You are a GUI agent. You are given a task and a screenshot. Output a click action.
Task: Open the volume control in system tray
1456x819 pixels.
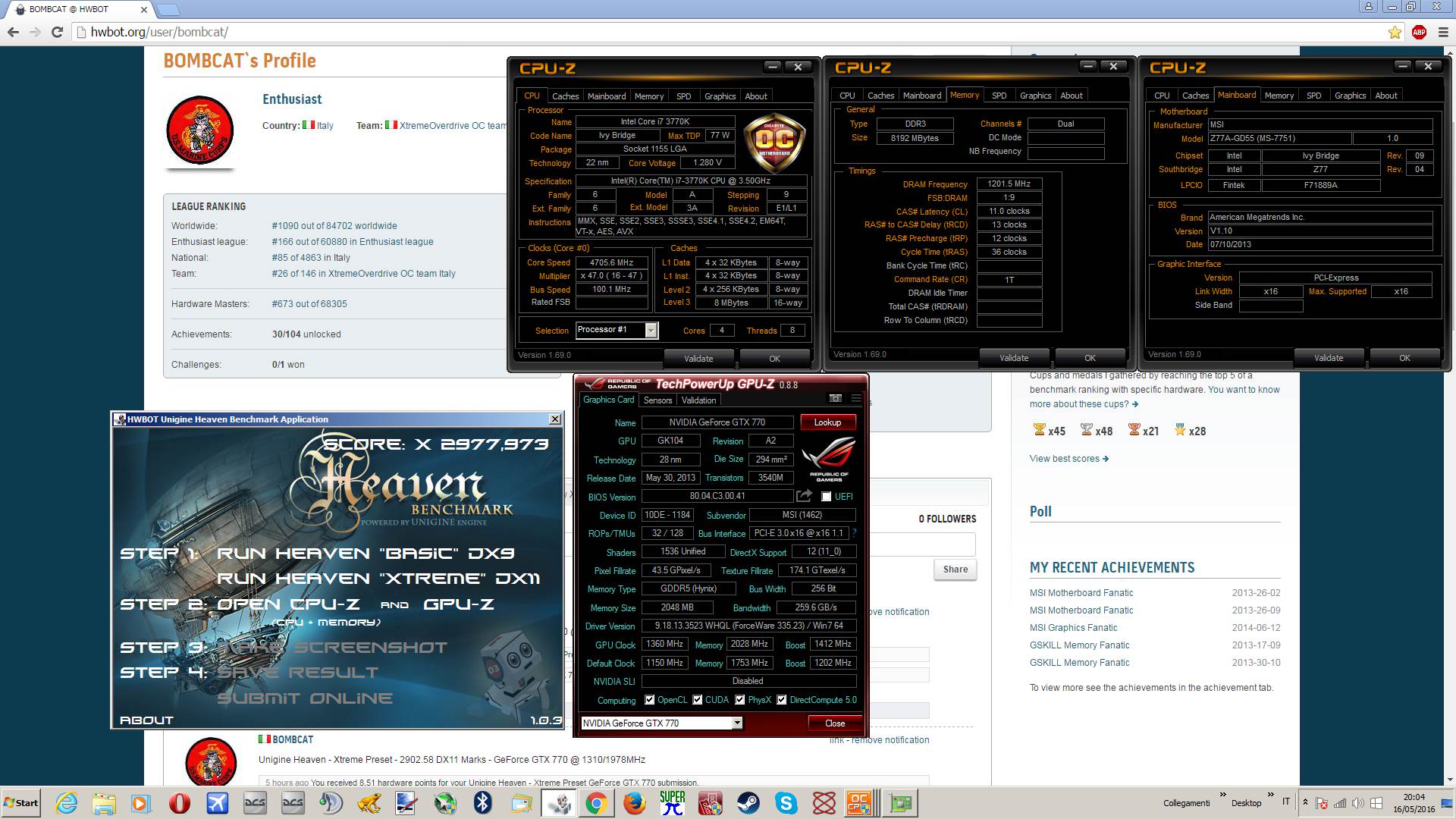1358,803
